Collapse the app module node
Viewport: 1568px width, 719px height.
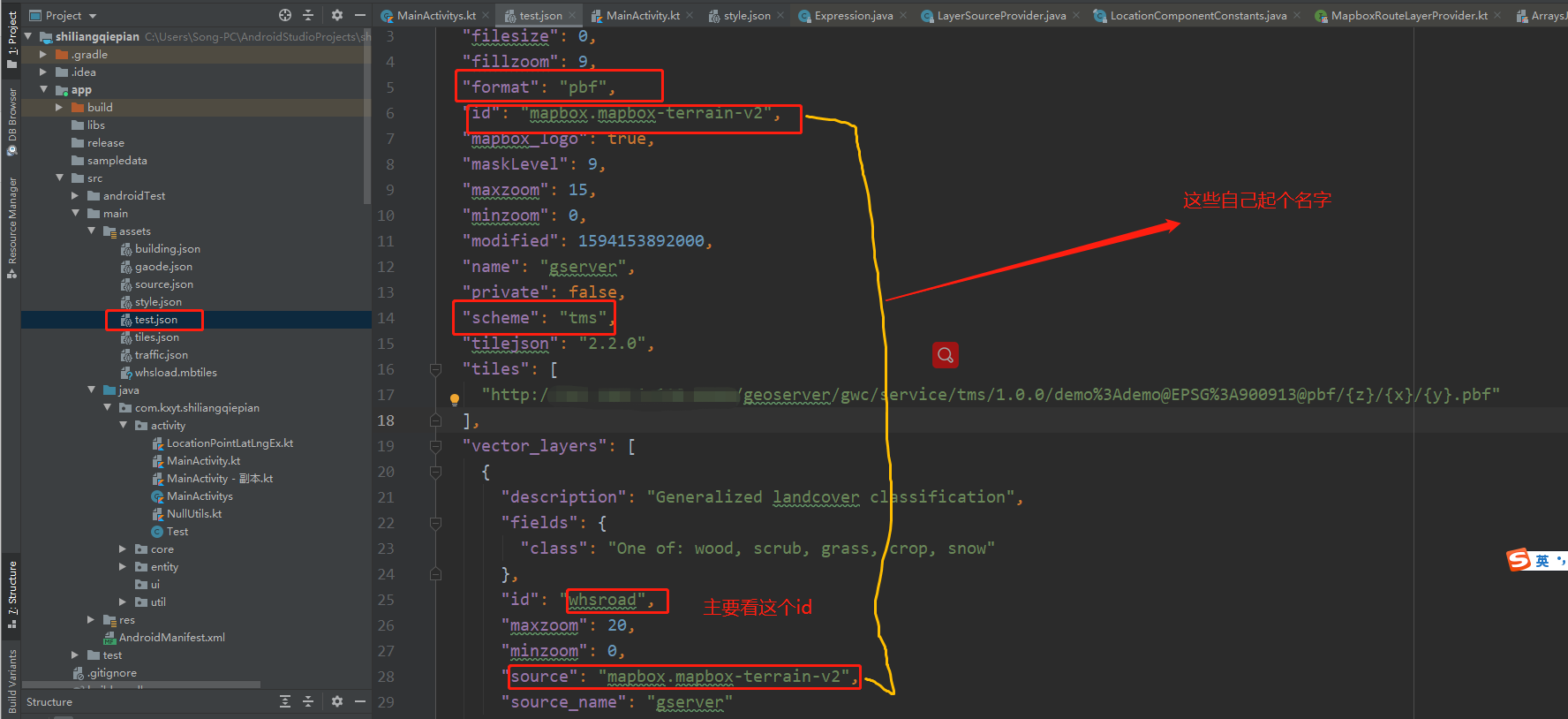(43, 89)
